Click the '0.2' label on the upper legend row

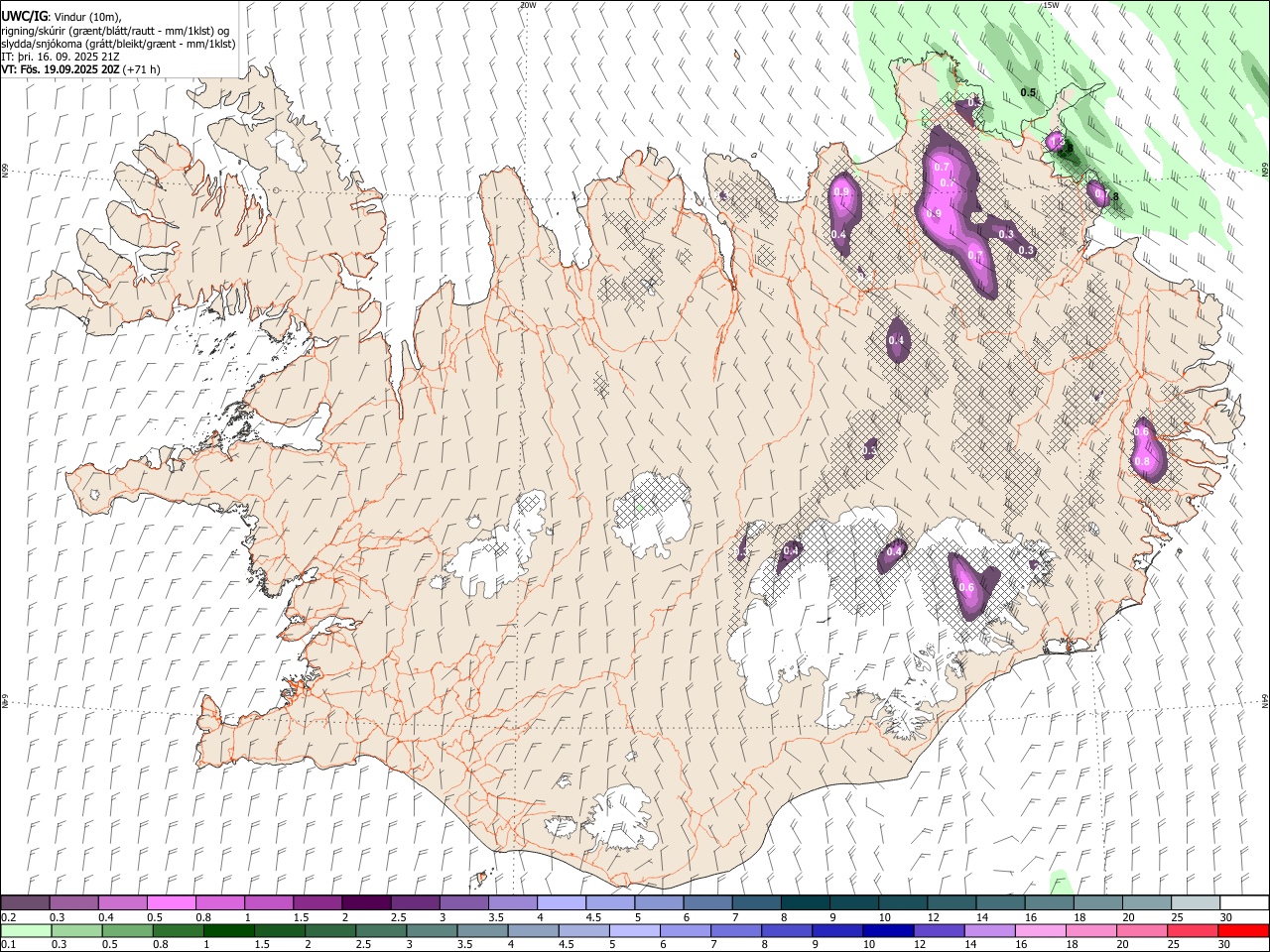pos(9,917)
